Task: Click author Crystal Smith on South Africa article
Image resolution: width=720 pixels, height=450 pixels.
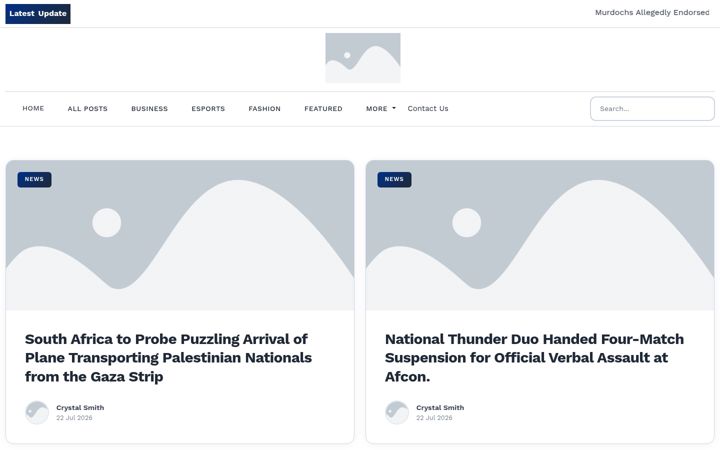Action: point(80,408)
